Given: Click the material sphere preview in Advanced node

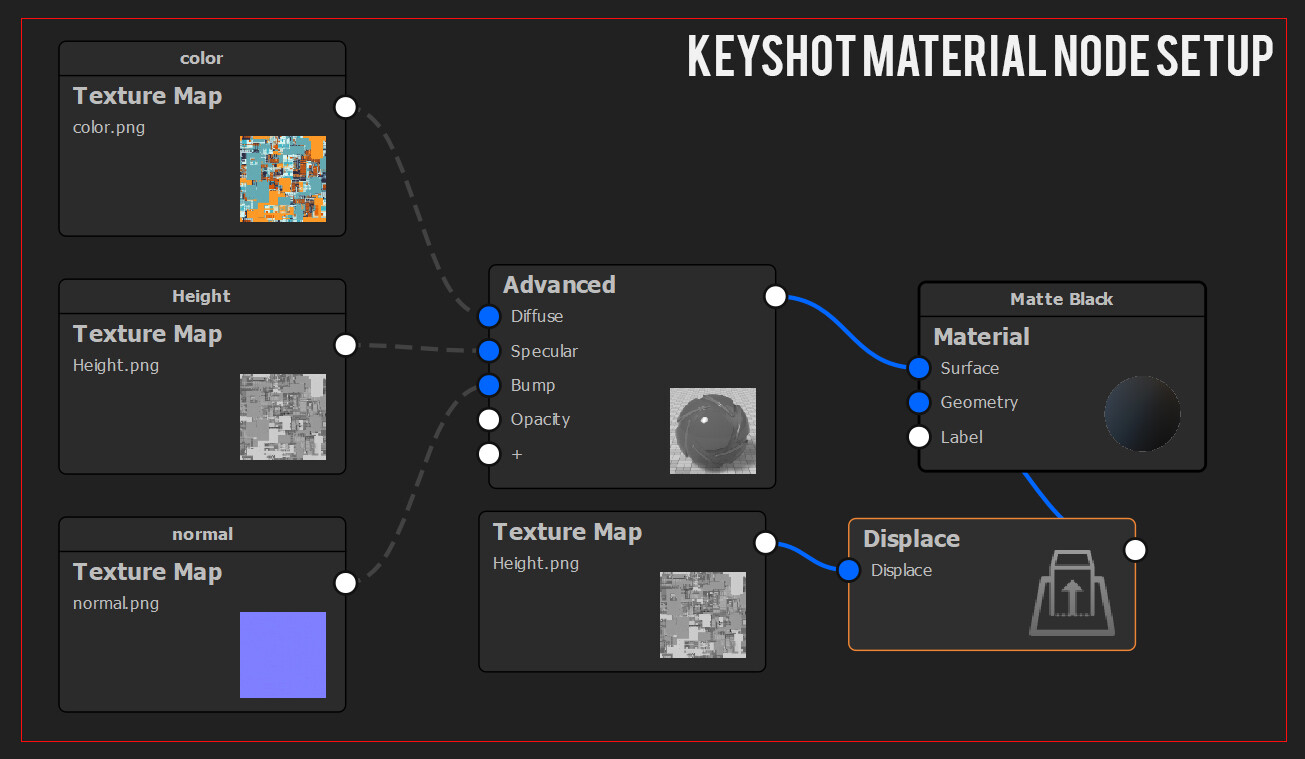Looking at the screenshot, I should (713, 432).
